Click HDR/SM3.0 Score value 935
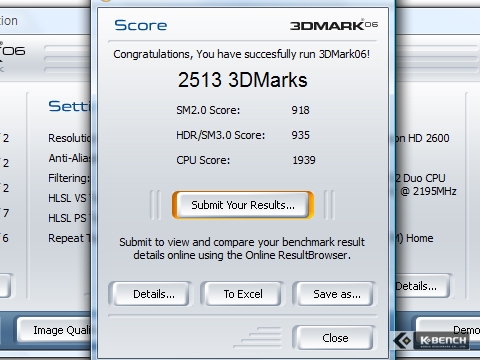The height and width of the screenshot is (360, 480). coord(300,135)
